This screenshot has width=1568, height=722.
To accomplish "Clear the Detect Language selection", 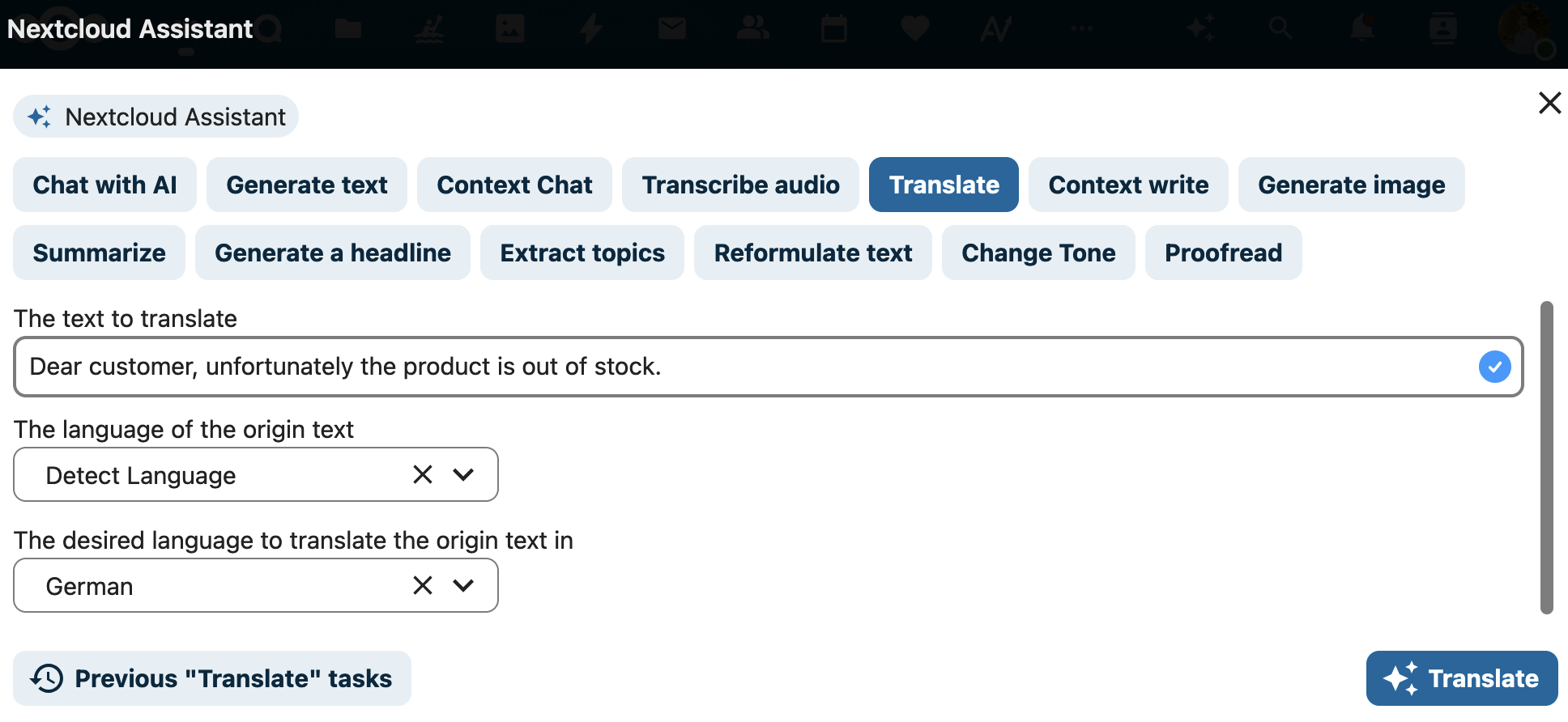I will click(x=423, y=474).
